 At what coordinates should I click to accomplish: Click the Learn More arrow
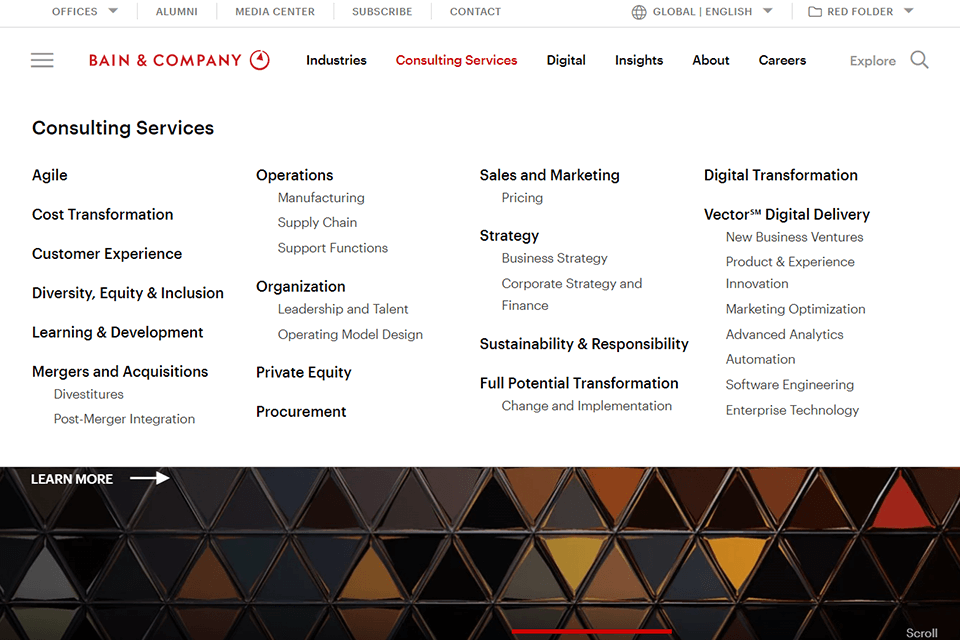(x=150, y=478)
